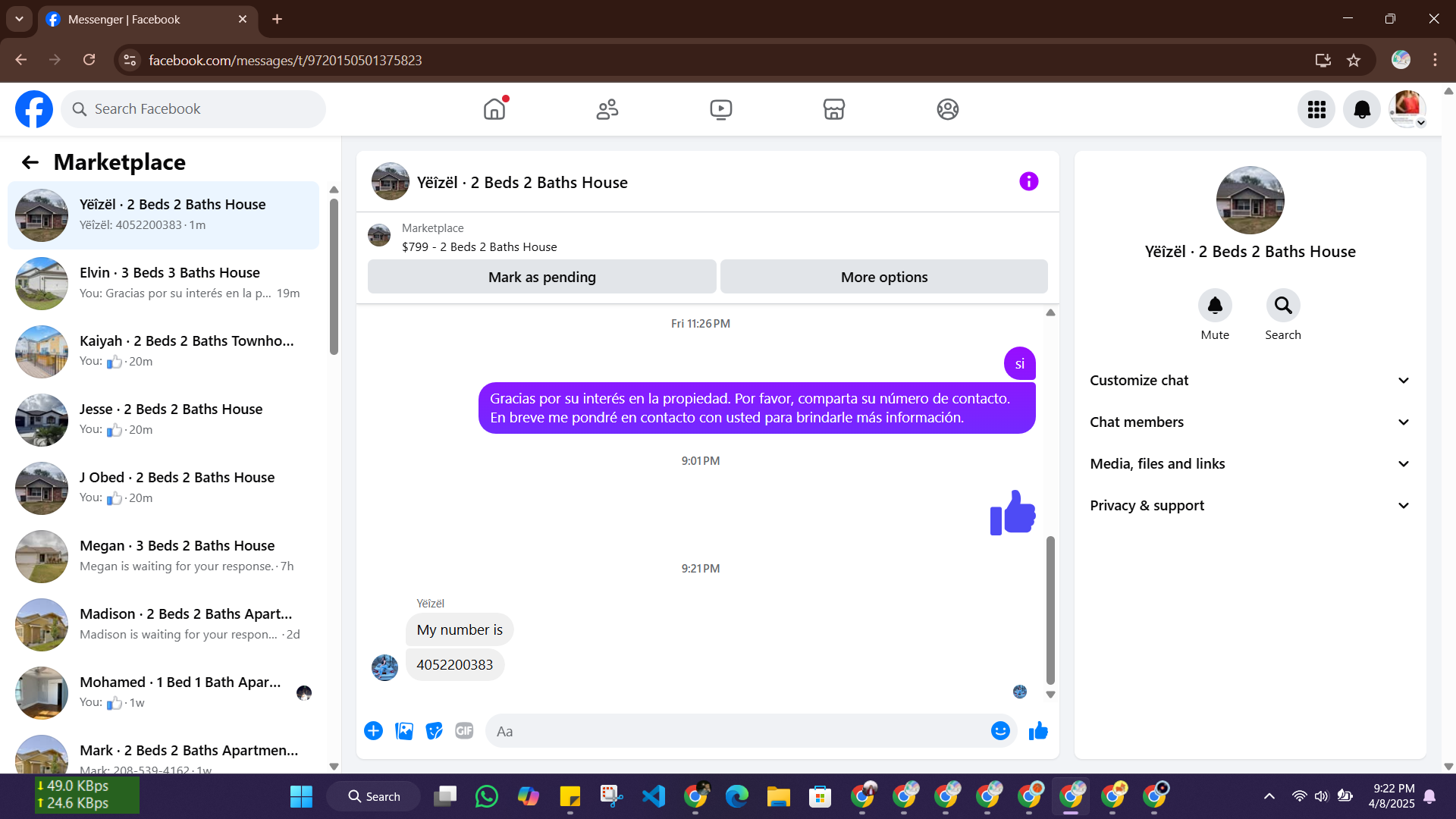Search within the conversation

[x=1283, y=306]
